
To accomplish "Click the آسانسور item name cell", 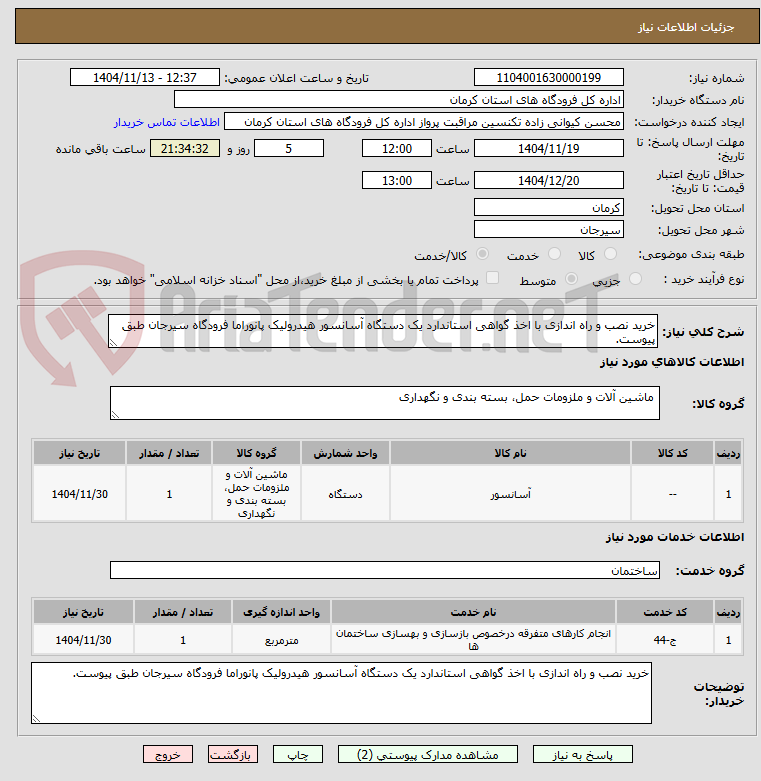I will tap(510, 494).
